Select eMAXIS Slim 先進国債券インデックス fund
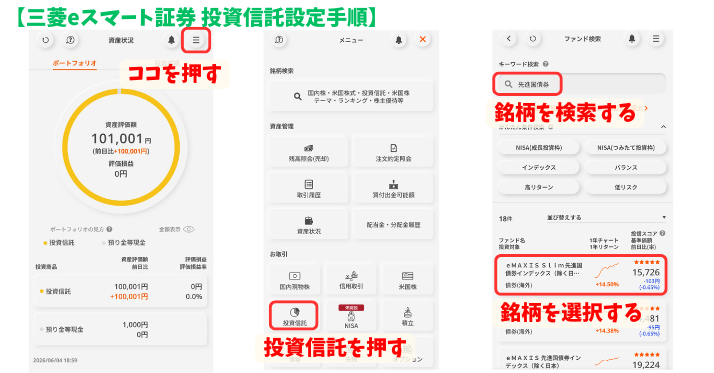The width and height of the screenshot is (714, 373). click(581, 275)
